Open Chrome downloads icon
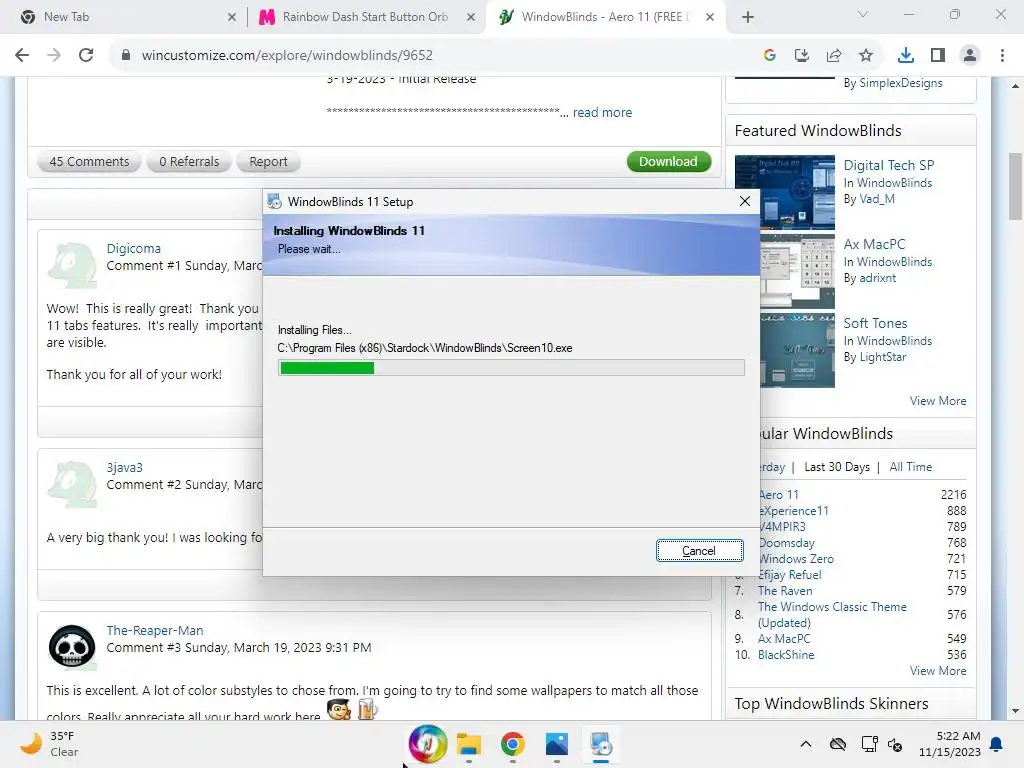This screenshot has height=768, width=1024. pos(906,56)
